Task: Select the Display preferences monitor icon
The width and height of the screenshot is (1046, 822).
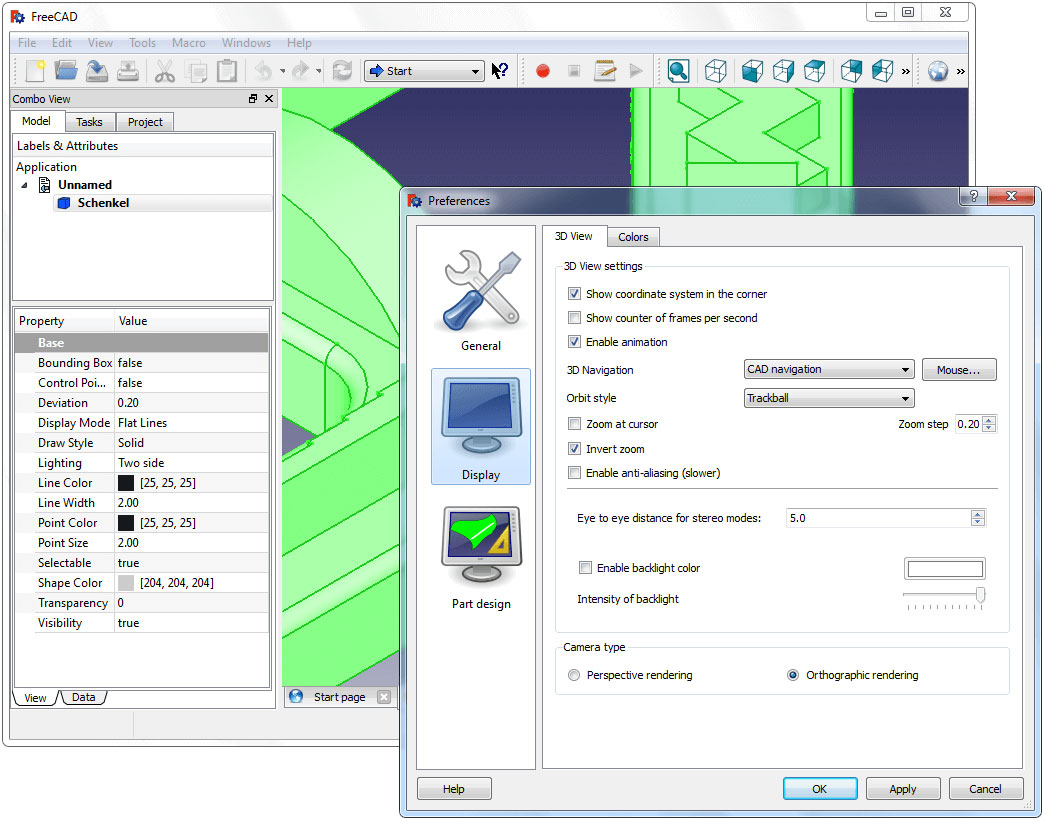Action: tap(481, 427)
